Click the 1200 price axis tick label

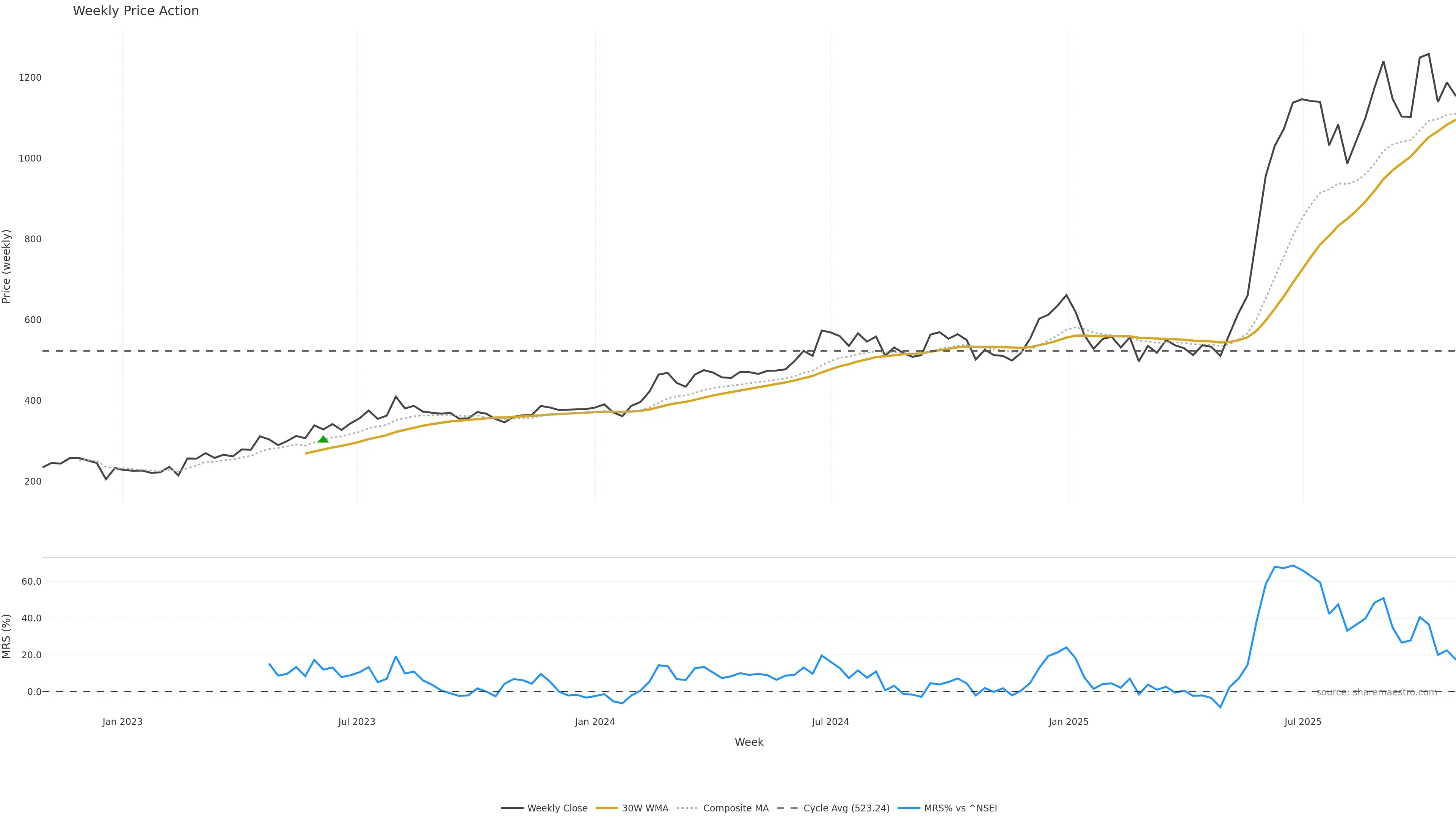(30, 77)
